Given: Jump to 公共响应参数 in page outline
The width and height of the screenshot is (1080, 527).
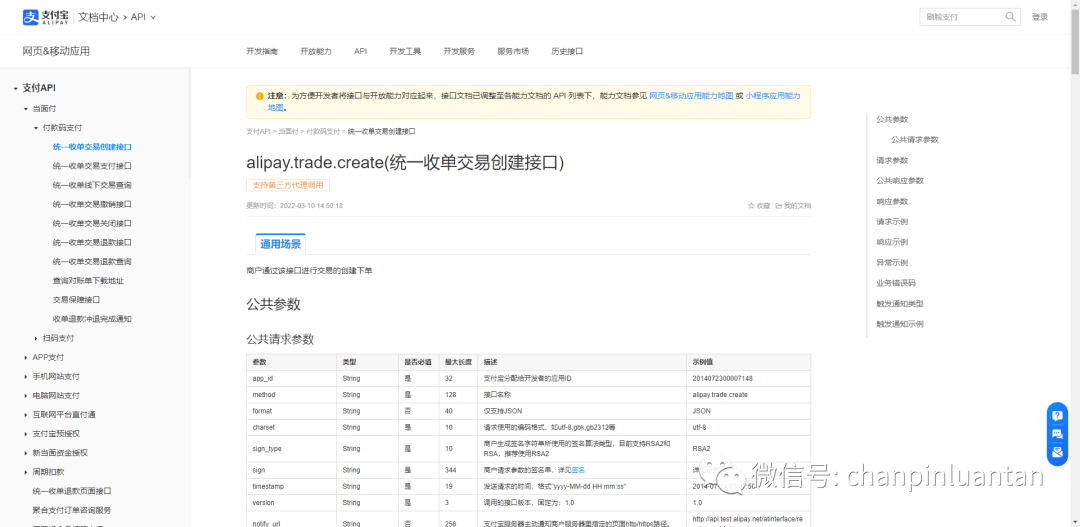Looking at the screenshot, I should [900, 180].
